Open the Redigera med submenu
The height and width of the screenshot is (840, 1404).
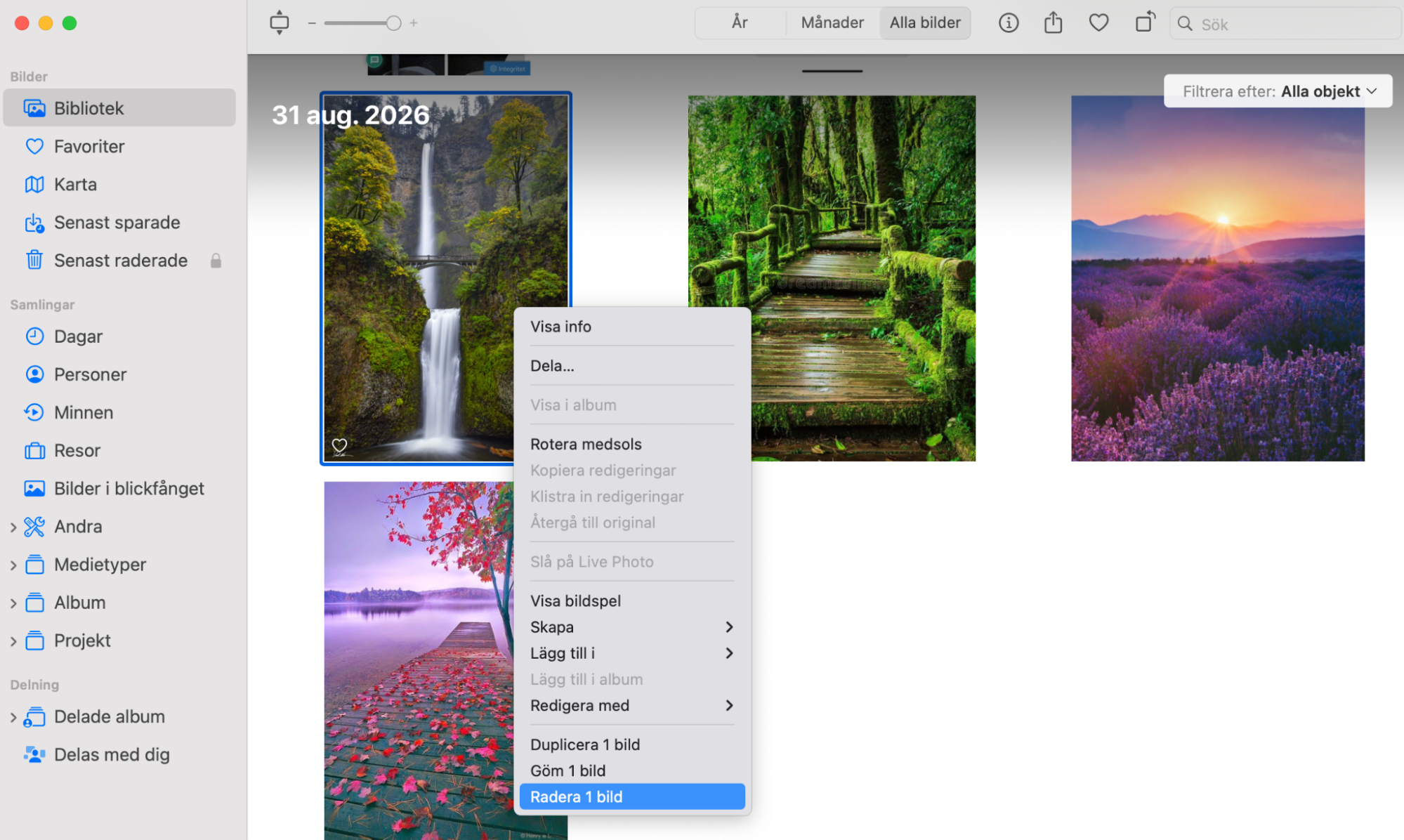[x=632, y=705]
